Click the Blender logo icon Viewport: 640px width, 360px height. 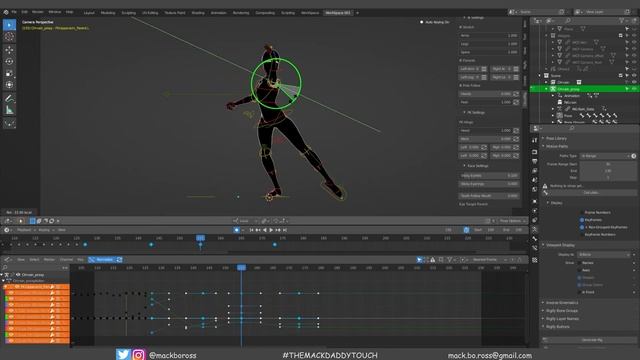pyautogui.click(x=6, y=12)
